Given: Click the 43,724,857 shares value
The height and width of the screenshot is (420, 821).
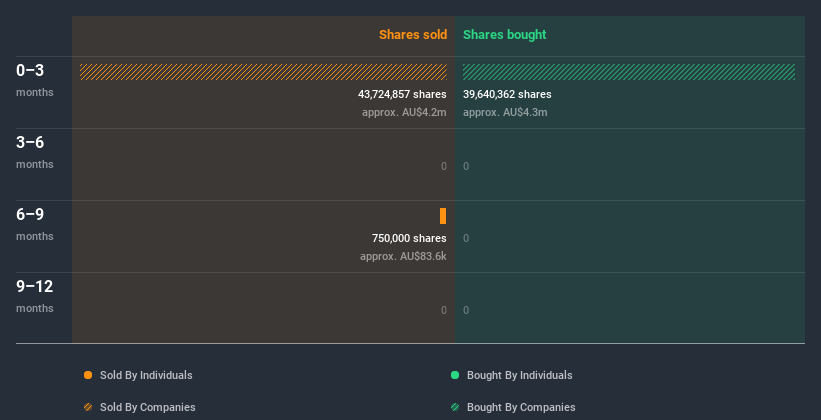Looking at the screenshot, I should (x=402, y=94).
